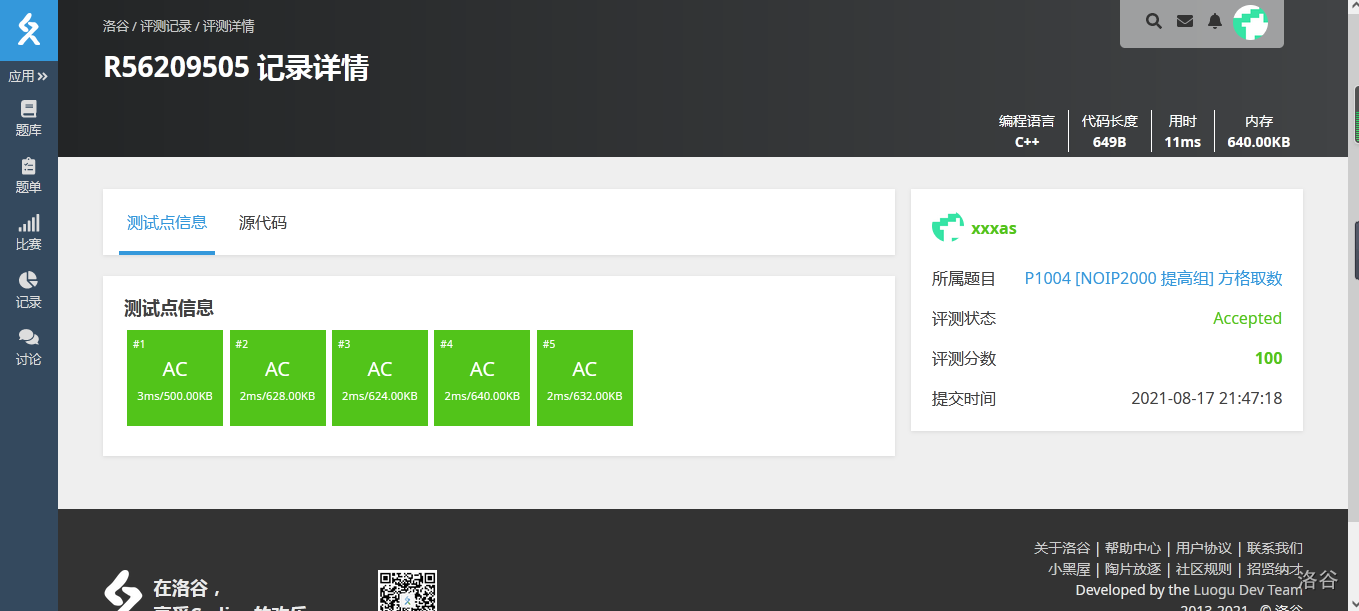
Task: Click 评测记录 in the breadcrumb
Action: point(166,26)
